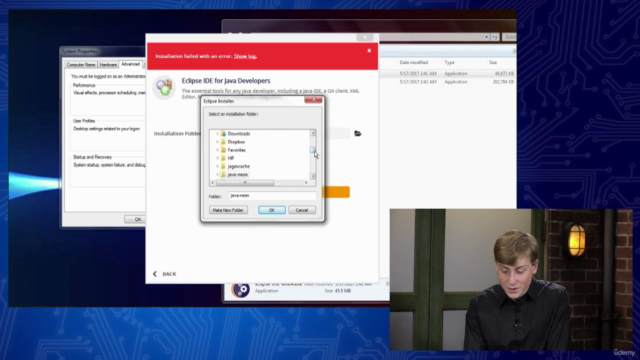
Task: Click the Explorer refresh button
Action: 495,37
